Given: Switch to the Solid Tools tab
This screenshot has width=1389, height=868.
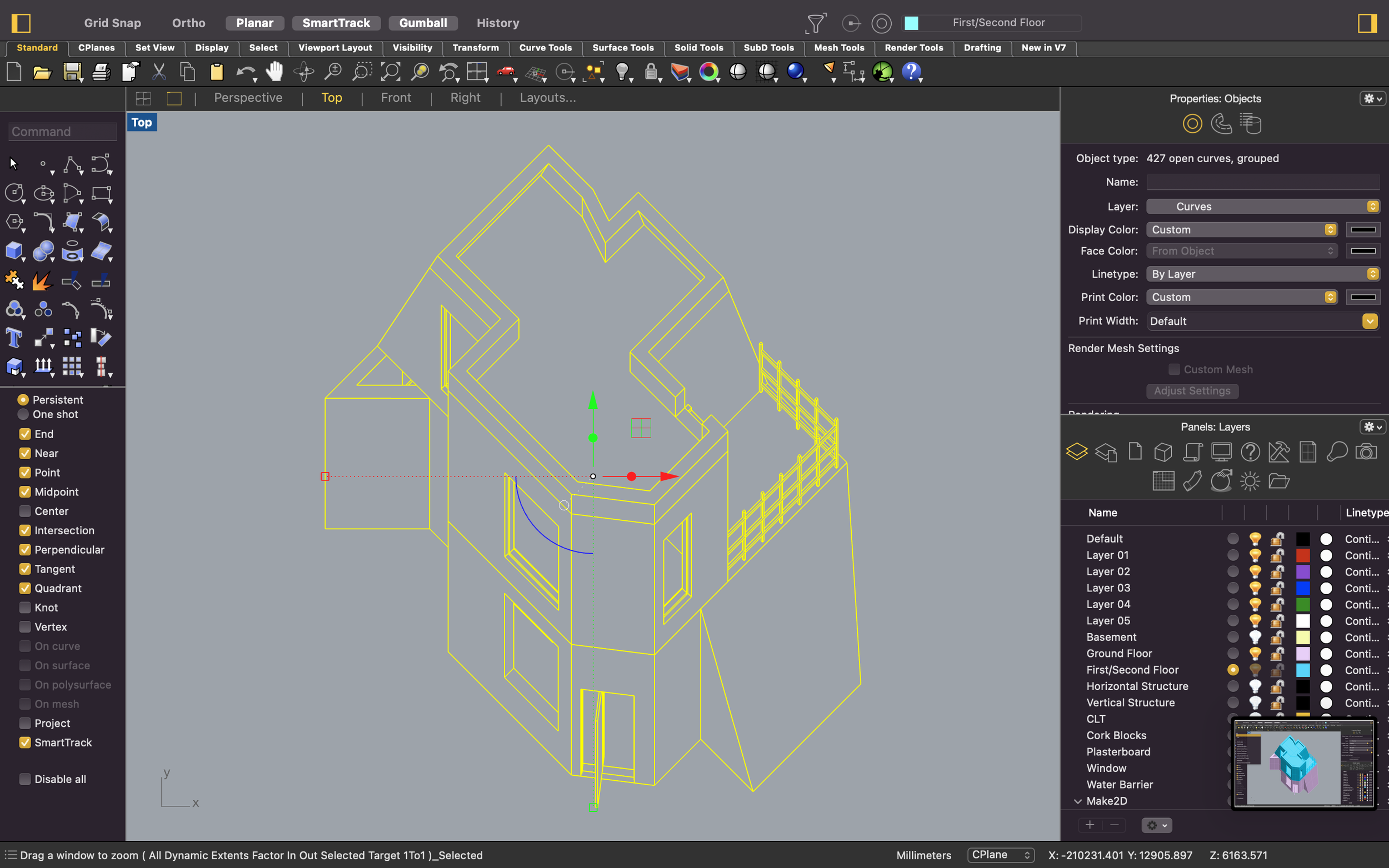Looking at the screenshot, I should 698,48.
